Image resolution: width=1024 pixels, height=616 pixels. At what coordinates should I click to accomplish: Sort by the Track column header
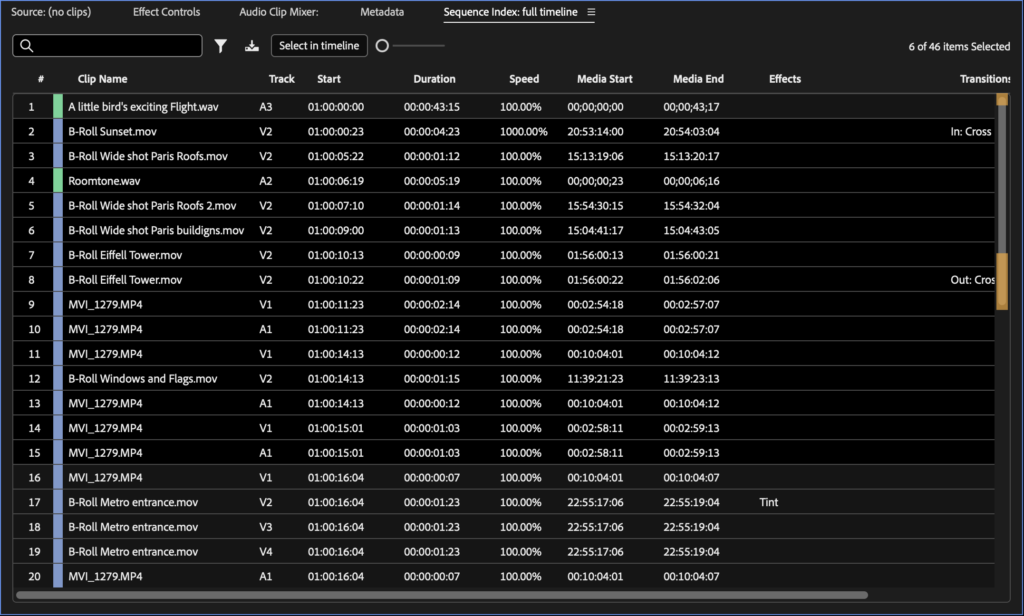click(281, 79)
